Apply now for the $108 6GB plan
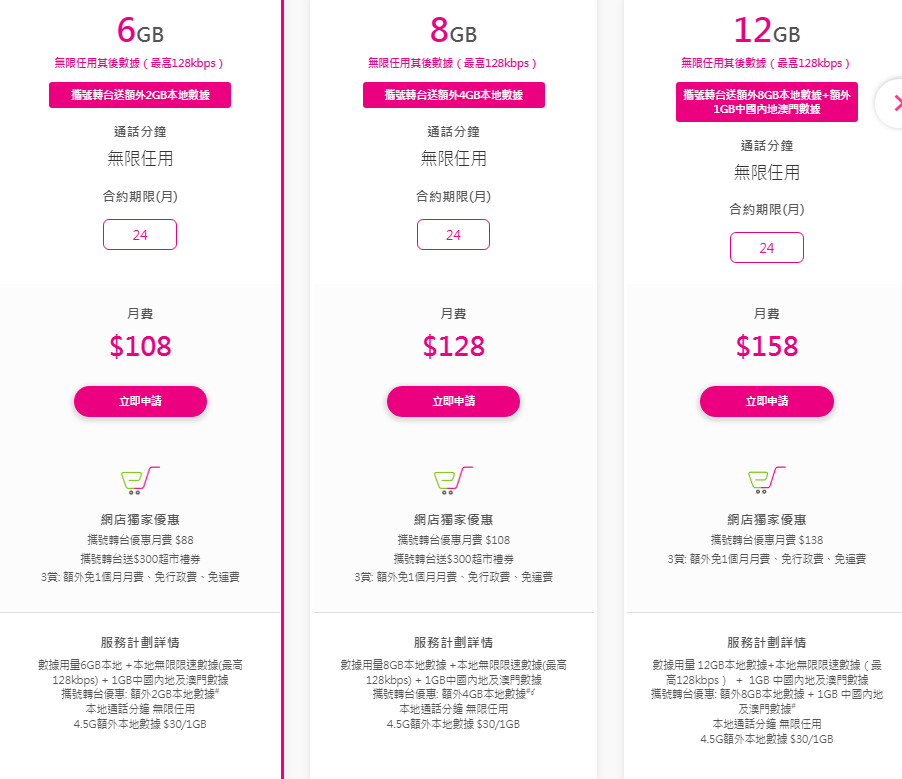The height and width of the screenshot is (779, 902). [x=140, y=401]
